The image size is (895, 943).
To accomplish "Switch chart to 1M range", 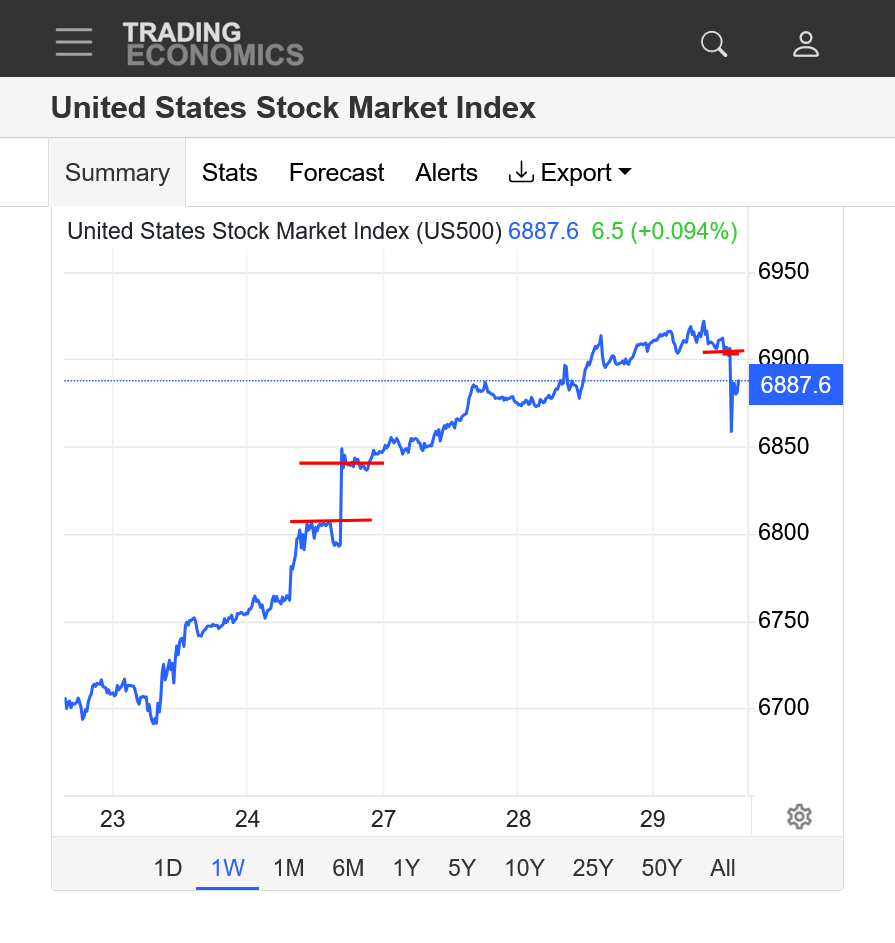I will pyautogui.click(x=288, y=867).
